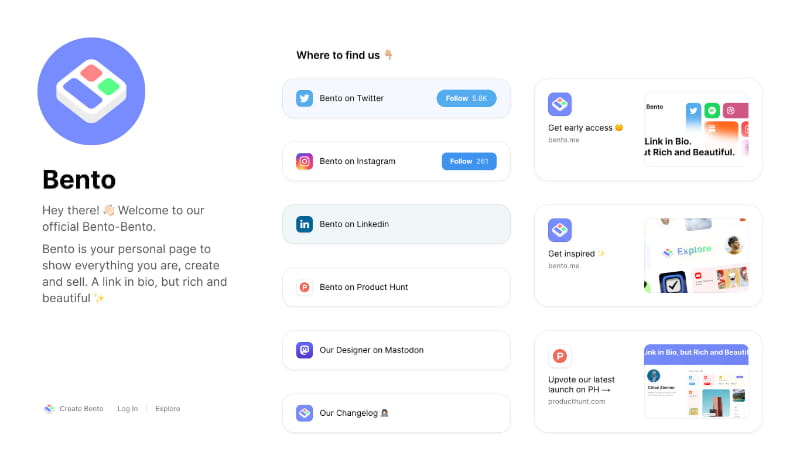800x449 pixels.
Task: Click the Hey there welcome text
Action: (123, 218)
